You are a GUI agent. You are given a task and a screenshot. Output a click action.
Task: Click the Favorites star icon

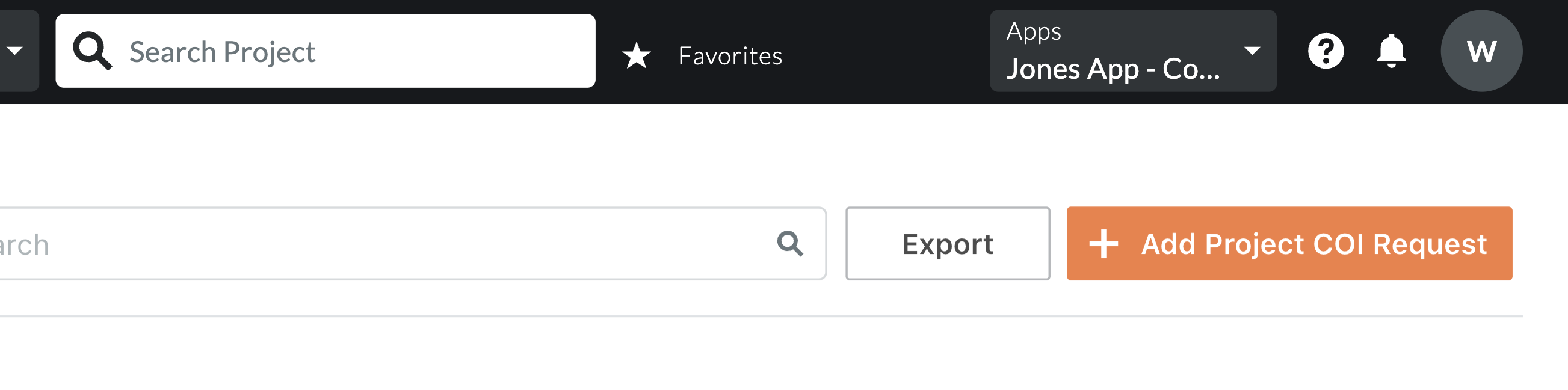pyautogui.click(x=636, y=55)
